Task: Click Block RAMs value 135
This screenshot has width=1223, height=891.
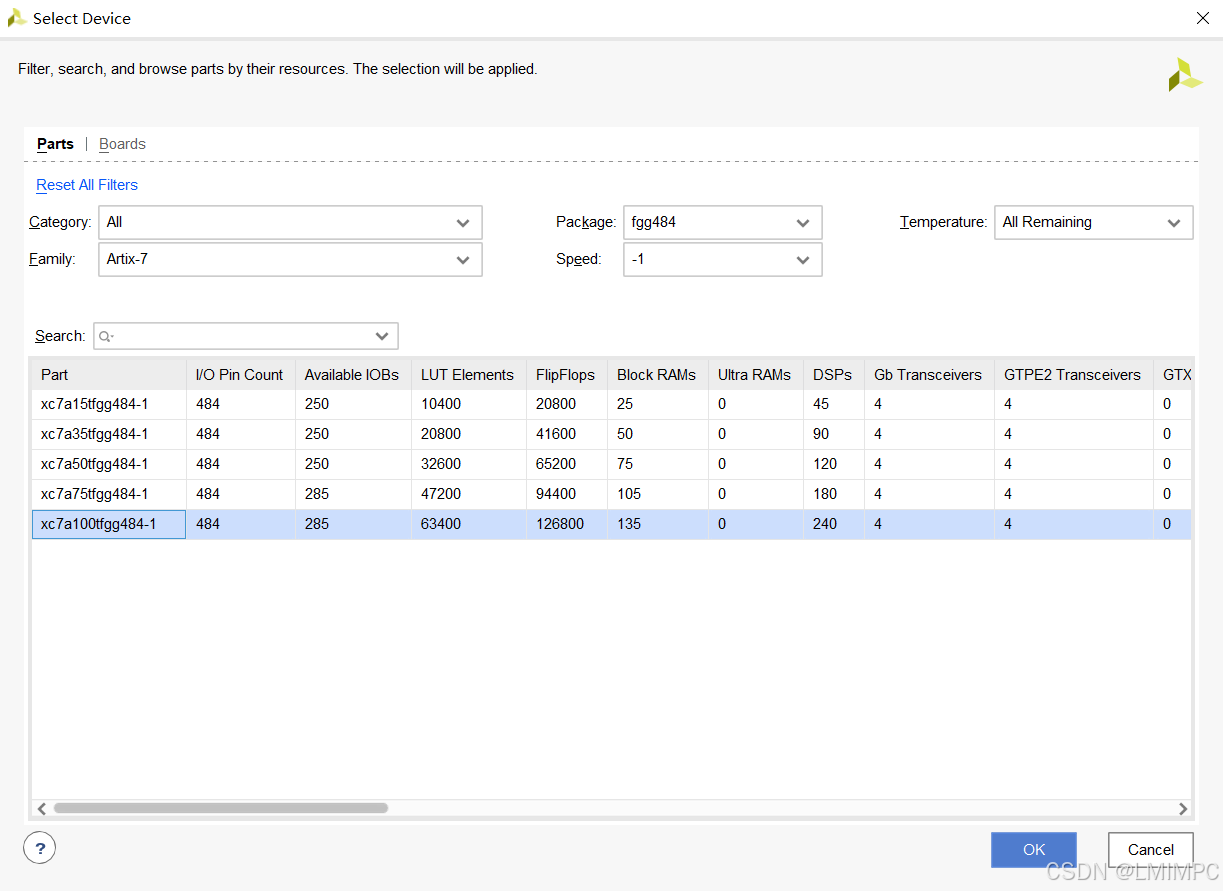Action: (x=629, y=524)
